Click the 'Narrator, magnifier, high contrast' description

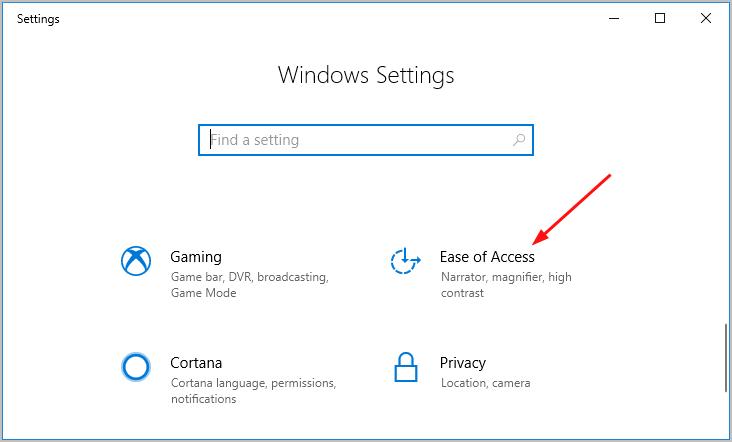coord(505,277)
